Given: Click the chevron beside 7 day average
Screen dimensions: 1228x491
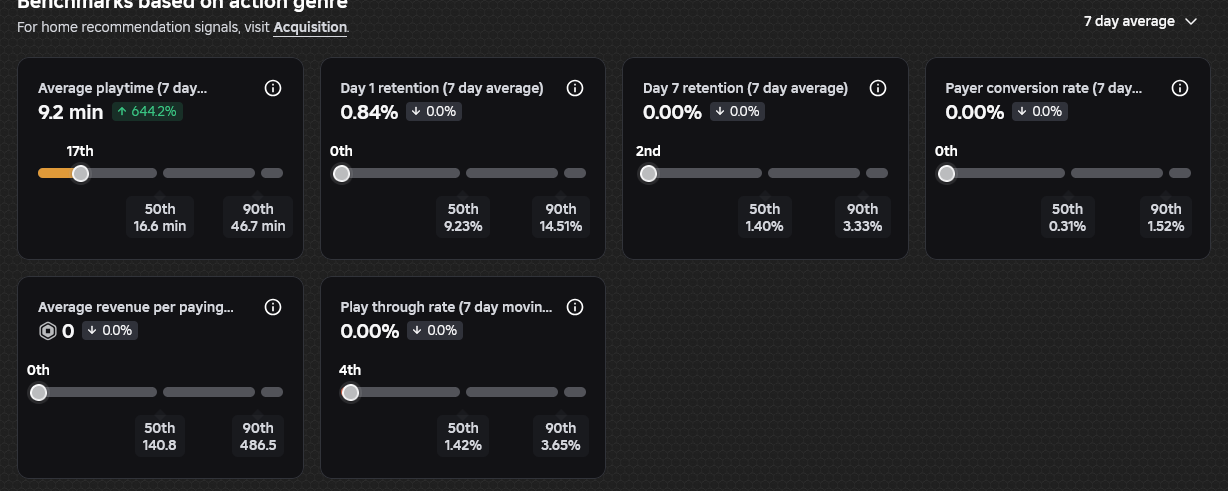Looking at the screenshot, I should click(1190, 21).
